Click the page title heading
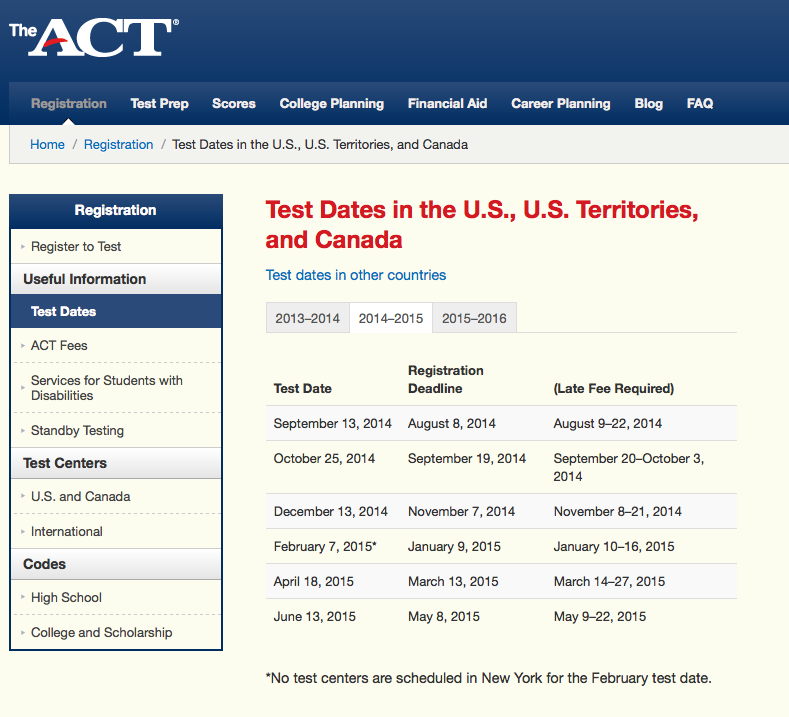Viewport: 789px width, 717px height. [482, 224]
